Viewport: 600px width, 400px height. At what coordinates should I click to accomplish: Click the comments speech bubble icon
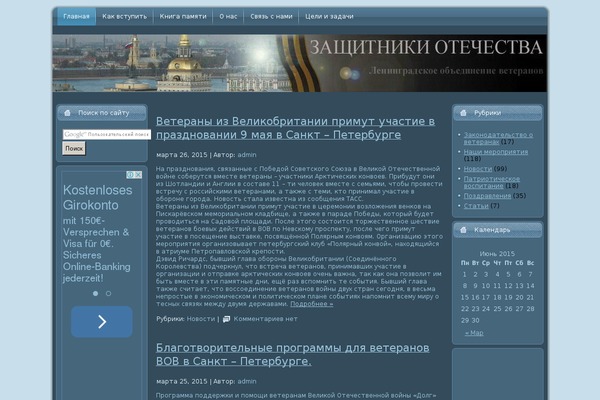coord(227,319)
